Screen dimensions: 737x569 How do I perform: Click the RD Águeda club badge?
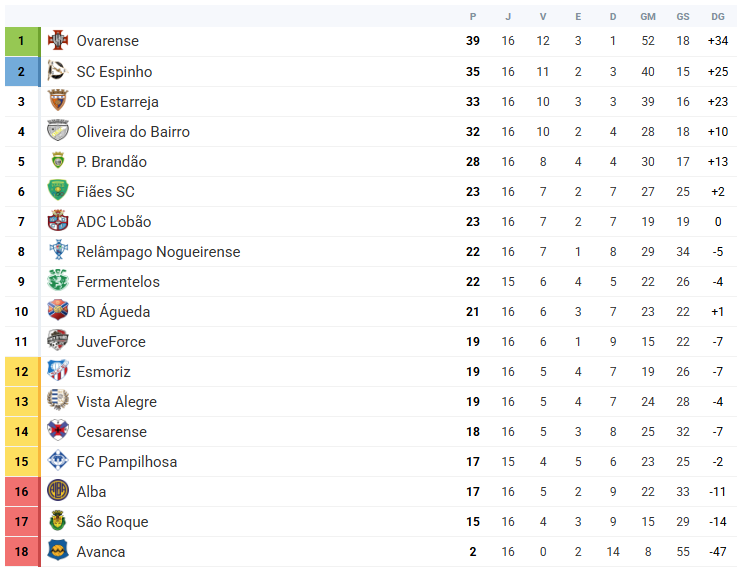click(58, 311)
